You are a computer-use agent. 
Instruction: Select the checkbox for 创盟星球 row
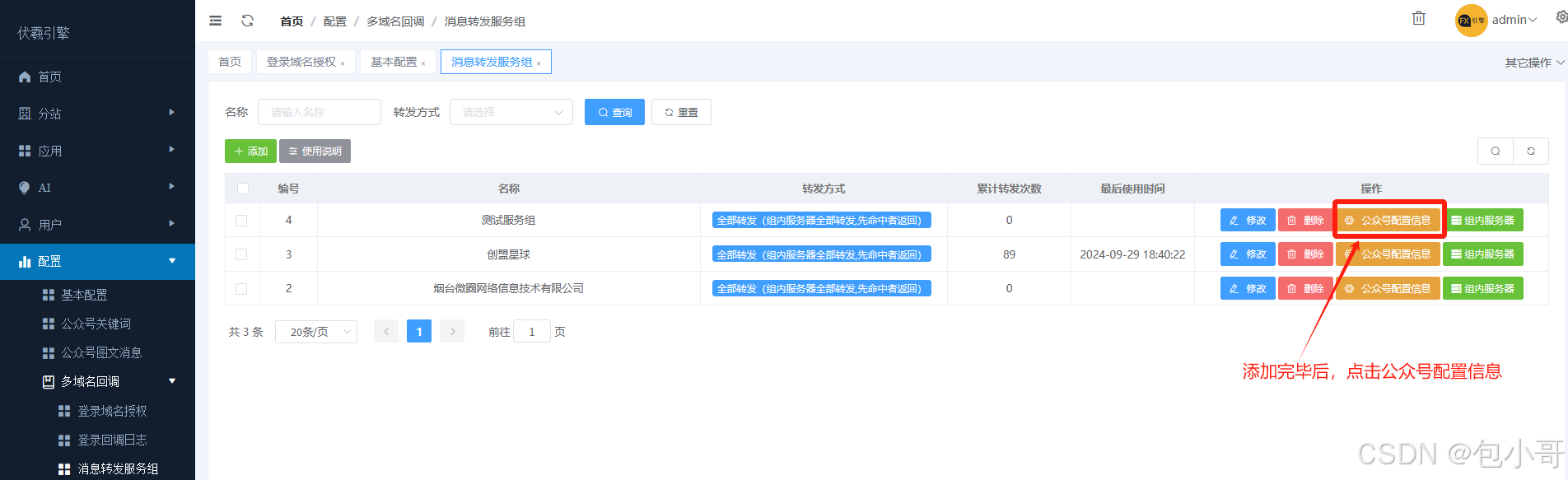coord(241,254)
